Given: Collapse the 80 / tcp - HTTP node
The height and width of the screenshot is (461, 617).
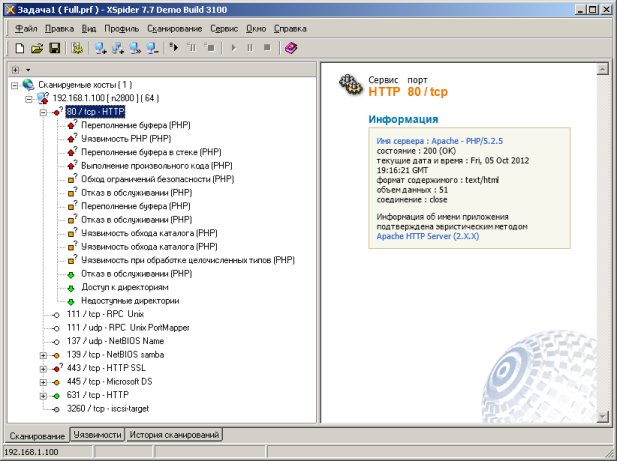Looking at the screenshot, I should [43, 112].
